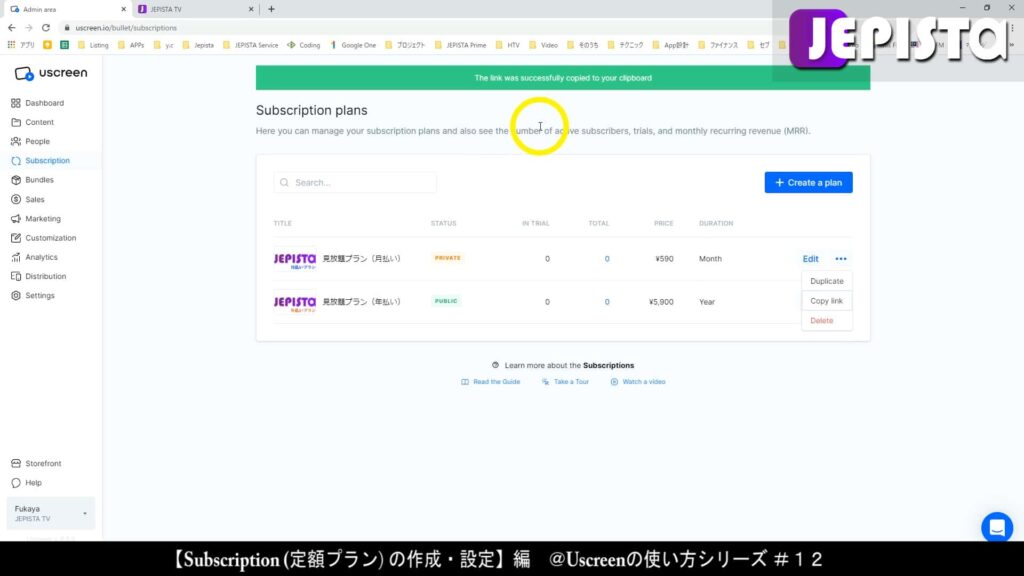The width and height of the screenshot is (1024, 576).
Task: Click the yearly plan JEPISTA thumbnail
Action: [295, 303]
